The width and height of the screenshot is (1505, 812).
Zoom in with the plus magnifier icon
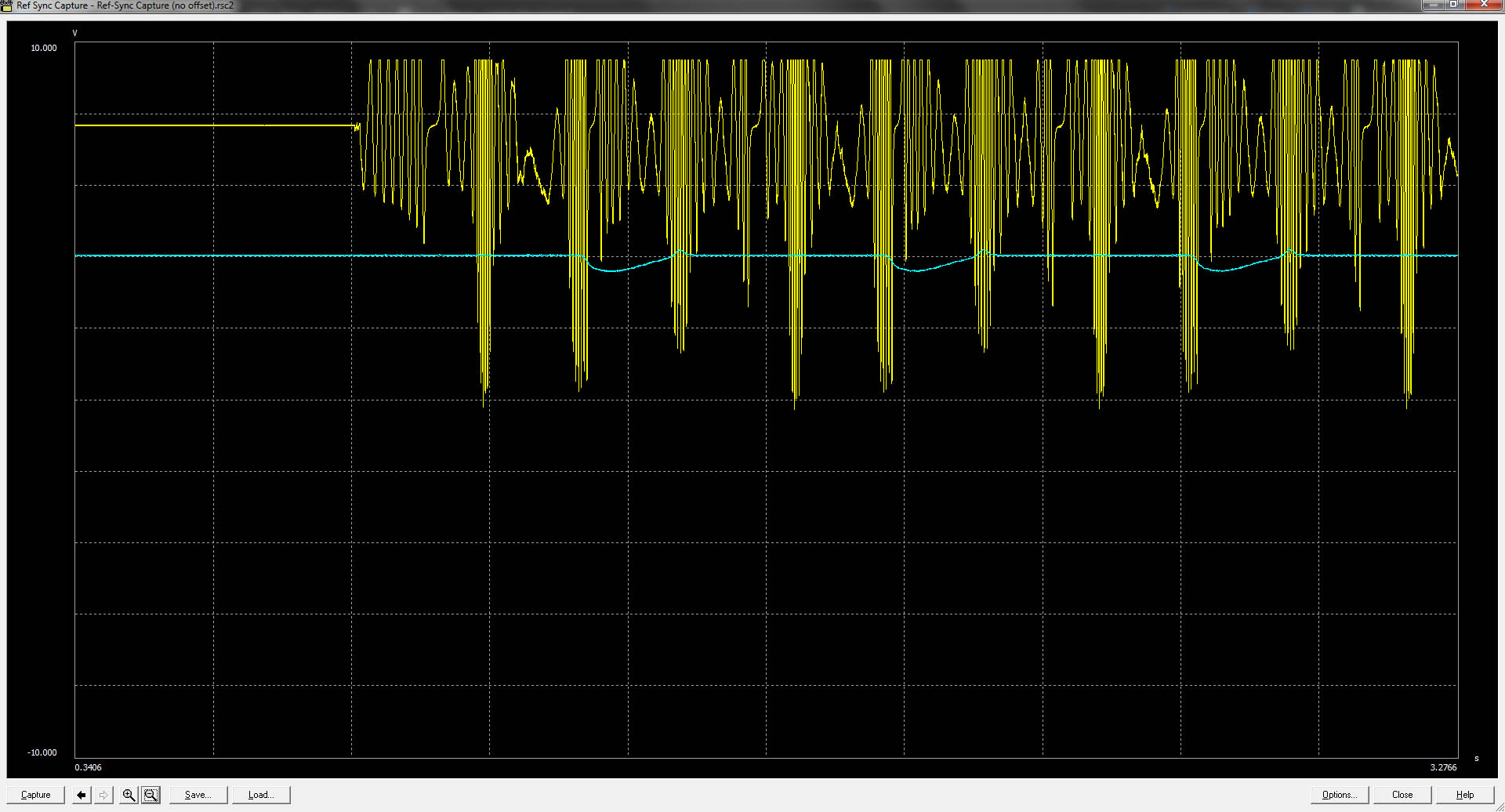pyautogui.click(x=129, y=795)
